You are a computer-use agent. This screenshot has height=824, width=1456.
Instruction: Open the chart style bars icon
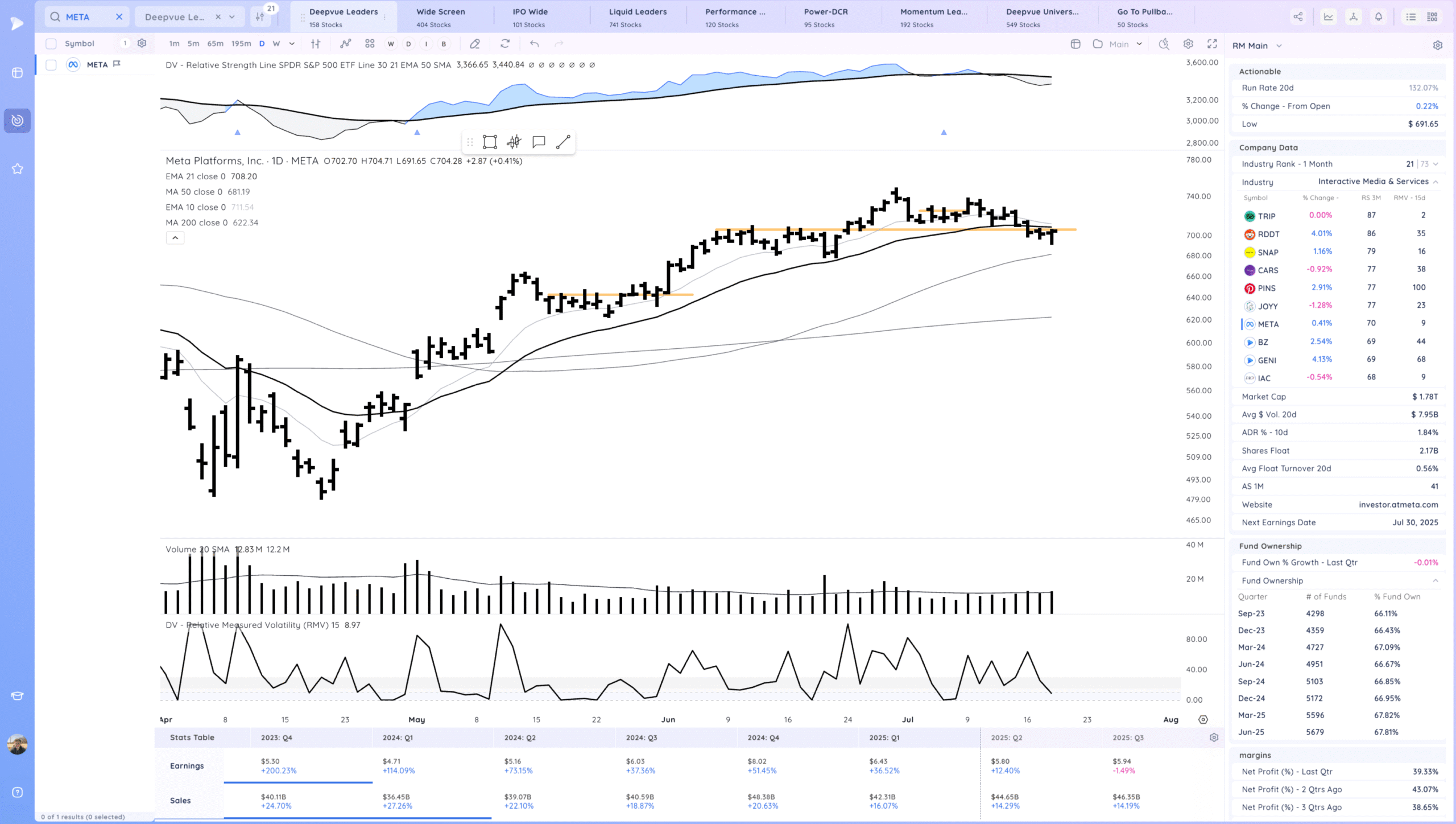pyautogui.click(x=316, y=44)
